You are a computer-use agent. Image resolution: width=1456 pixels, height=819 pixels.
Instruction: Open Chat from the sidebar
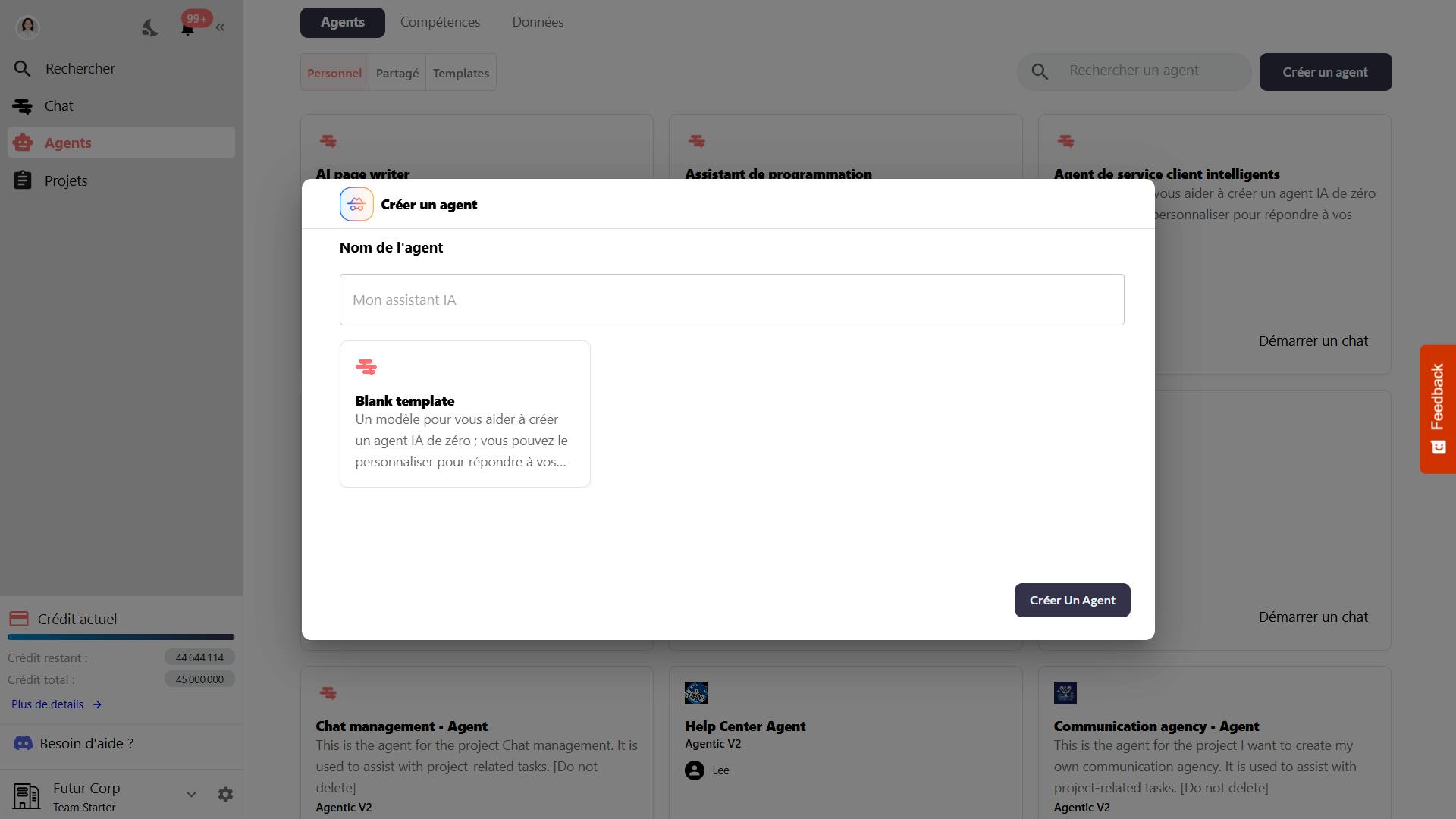point(58,106)
